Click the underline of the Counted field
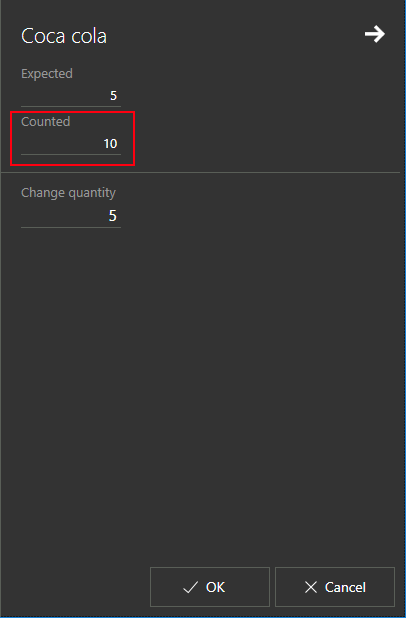This screenshot has width=406, height=618. [x=71, y=154]
